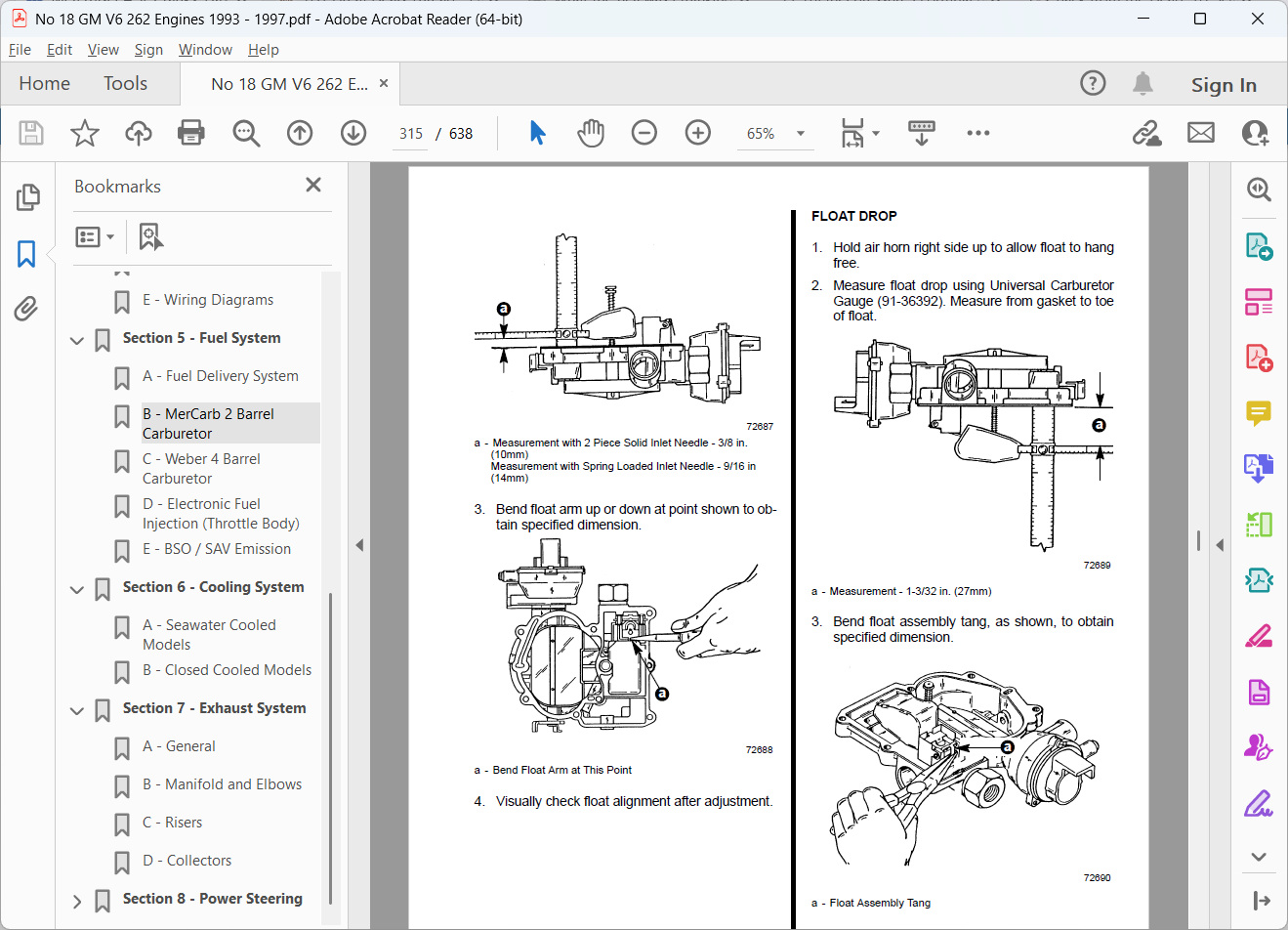
Task: Print the document with printer icon
Action: pyautogui.click(x=191, y=133)
